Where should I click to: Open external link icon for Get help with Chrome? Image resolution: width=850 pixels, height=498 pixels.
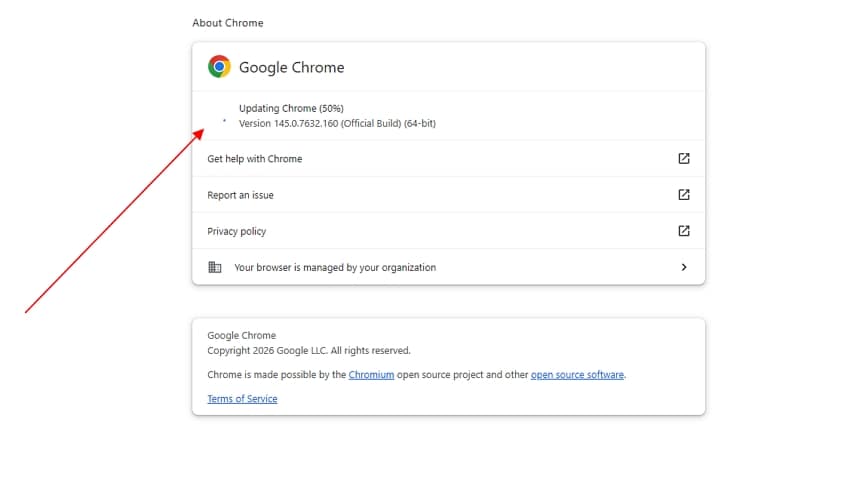click(x=684, y=158)
